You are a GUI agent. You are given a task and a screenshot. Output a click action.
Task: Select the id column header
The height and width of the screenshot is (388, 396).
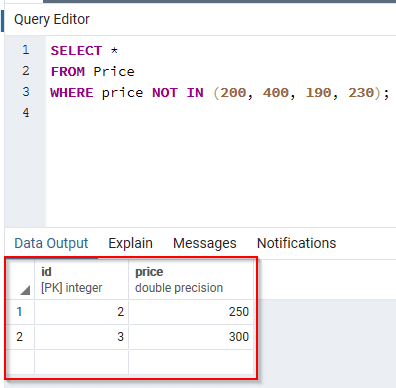pyautogui.click(x=82, y=280)
